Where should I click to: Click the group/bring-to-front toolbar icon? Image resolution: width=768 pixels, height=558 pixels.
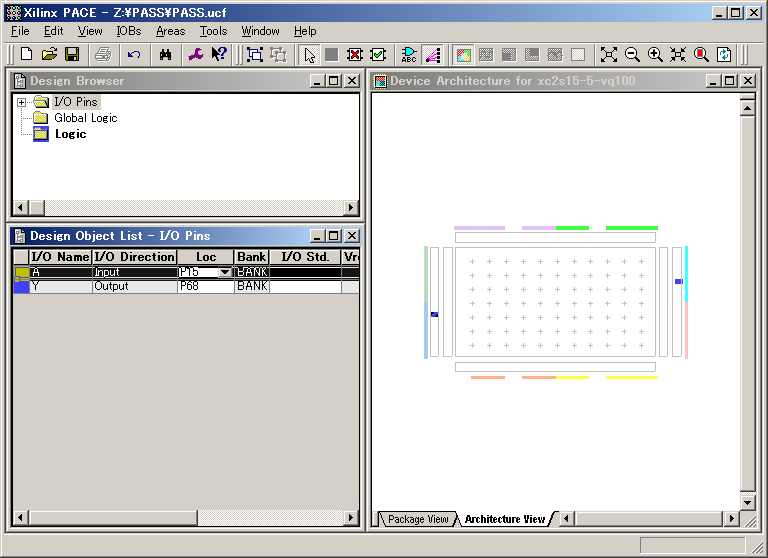pyautogui.click(x=255, y=54)
